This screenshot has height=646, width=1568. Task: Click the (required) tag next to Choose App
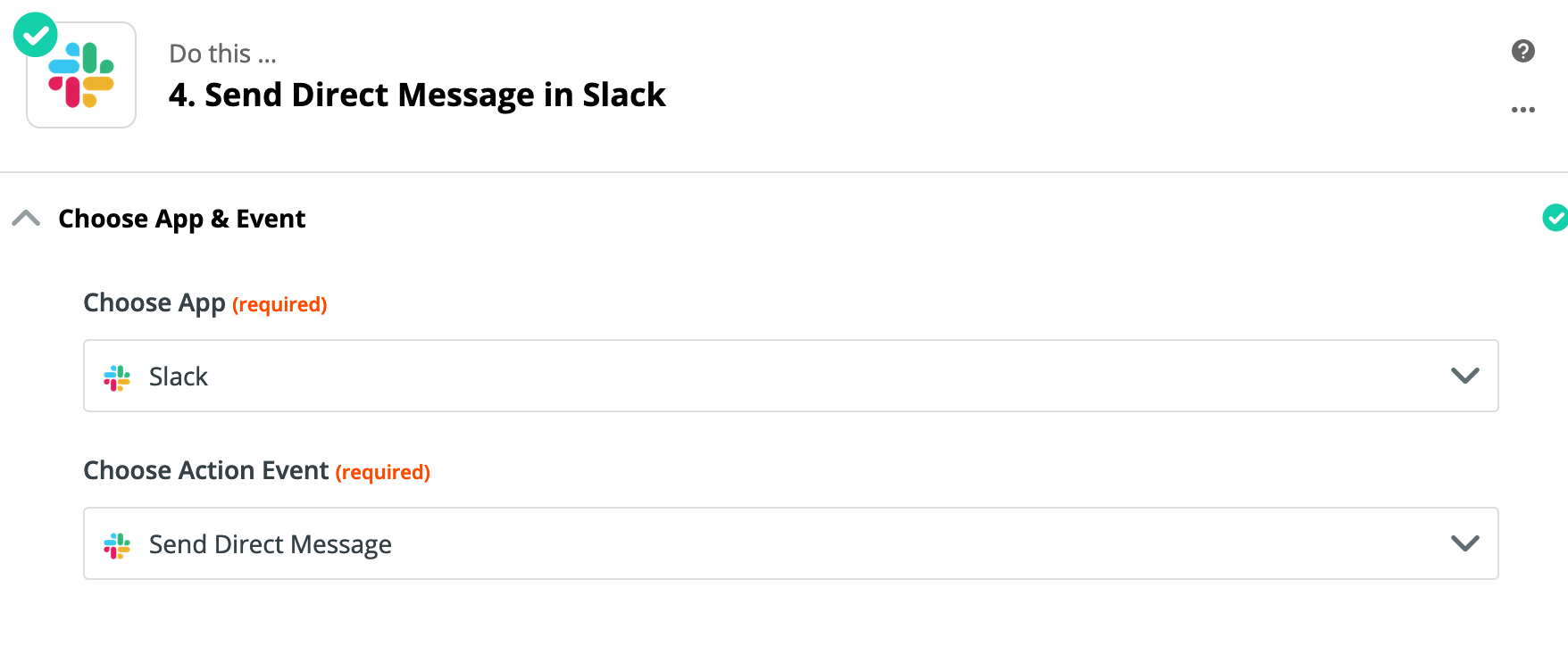pos(279,305)
